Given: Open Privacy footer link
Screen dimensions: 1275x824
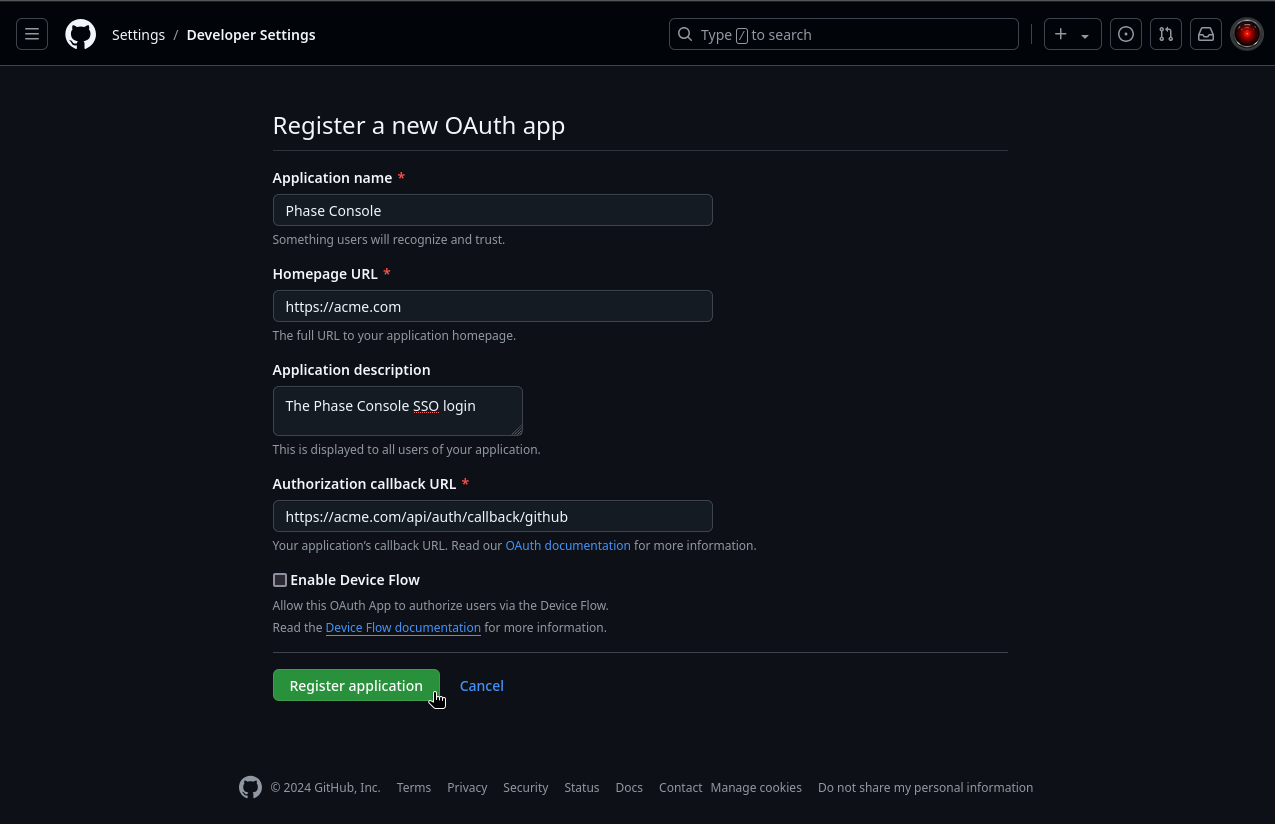Looking at the screenshot, I should pos(467,787).
